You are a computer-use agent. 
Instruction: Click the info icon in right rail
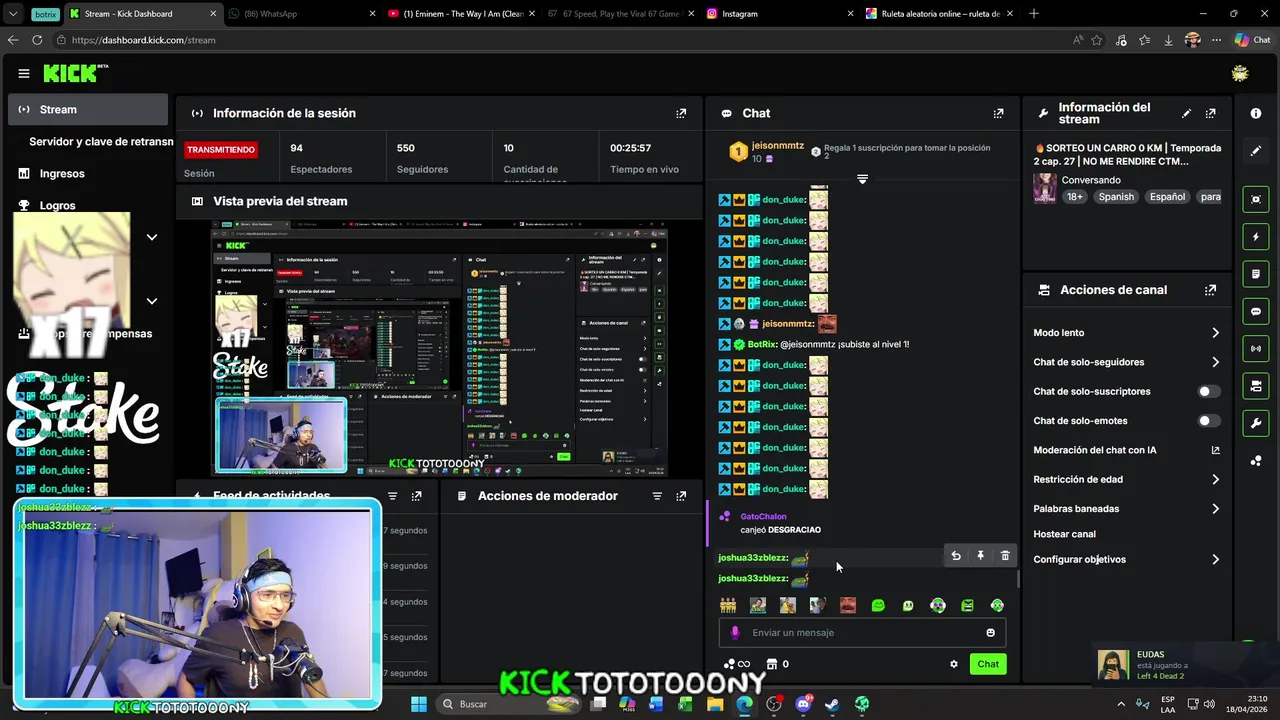tap(1256, 113)
